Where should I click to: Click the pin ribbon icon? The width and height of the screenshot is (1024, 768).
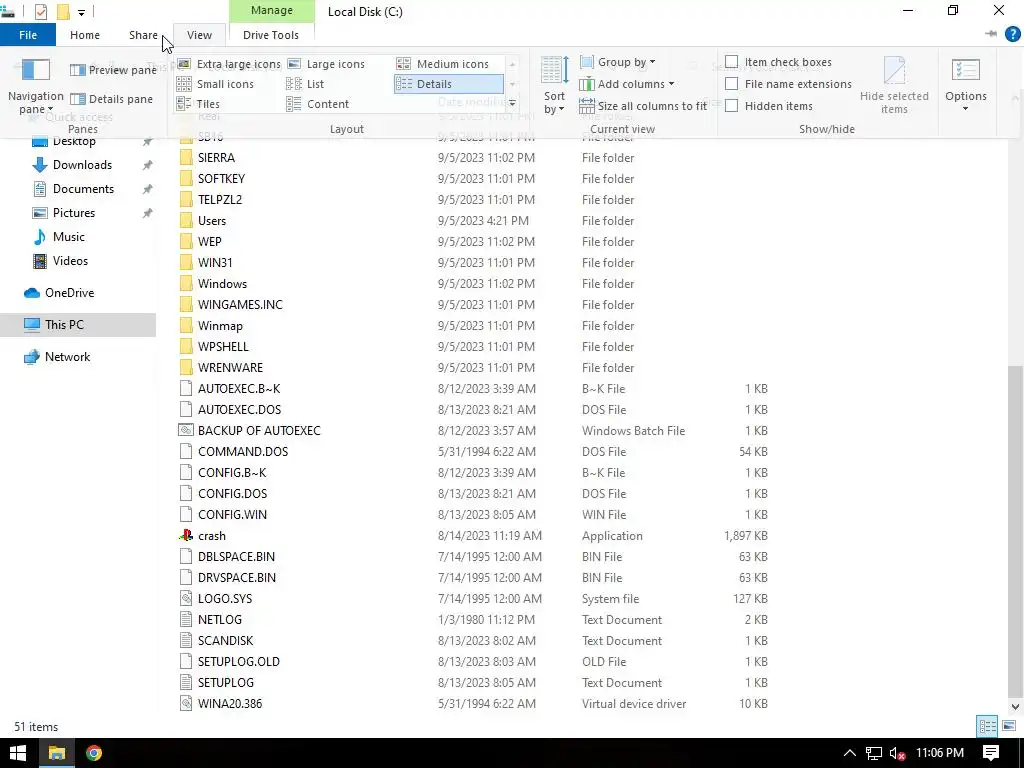[991, 34]
